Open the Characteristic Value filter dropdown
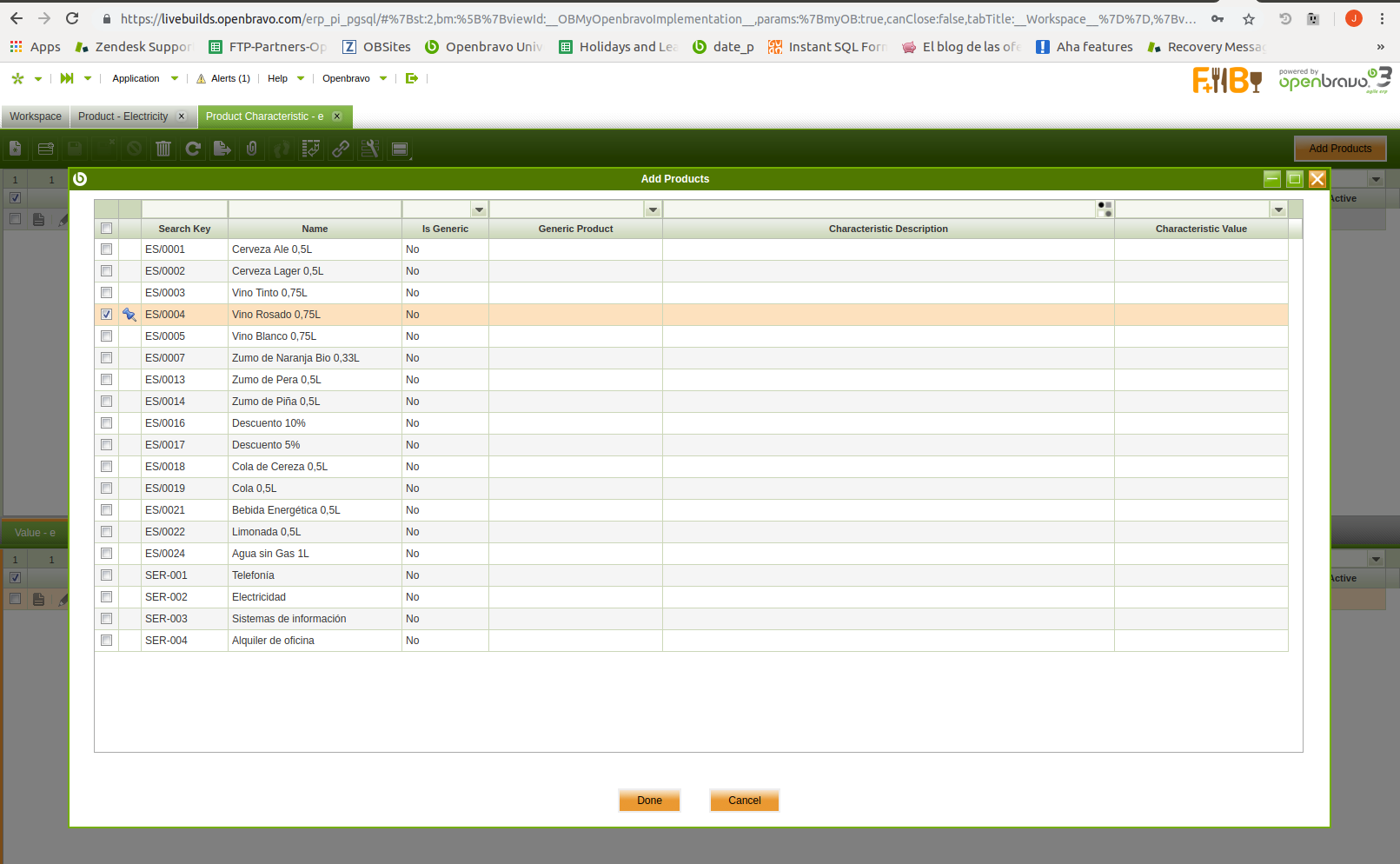The width and height of the screenshot is (1400, 864). pos(1278,209)
